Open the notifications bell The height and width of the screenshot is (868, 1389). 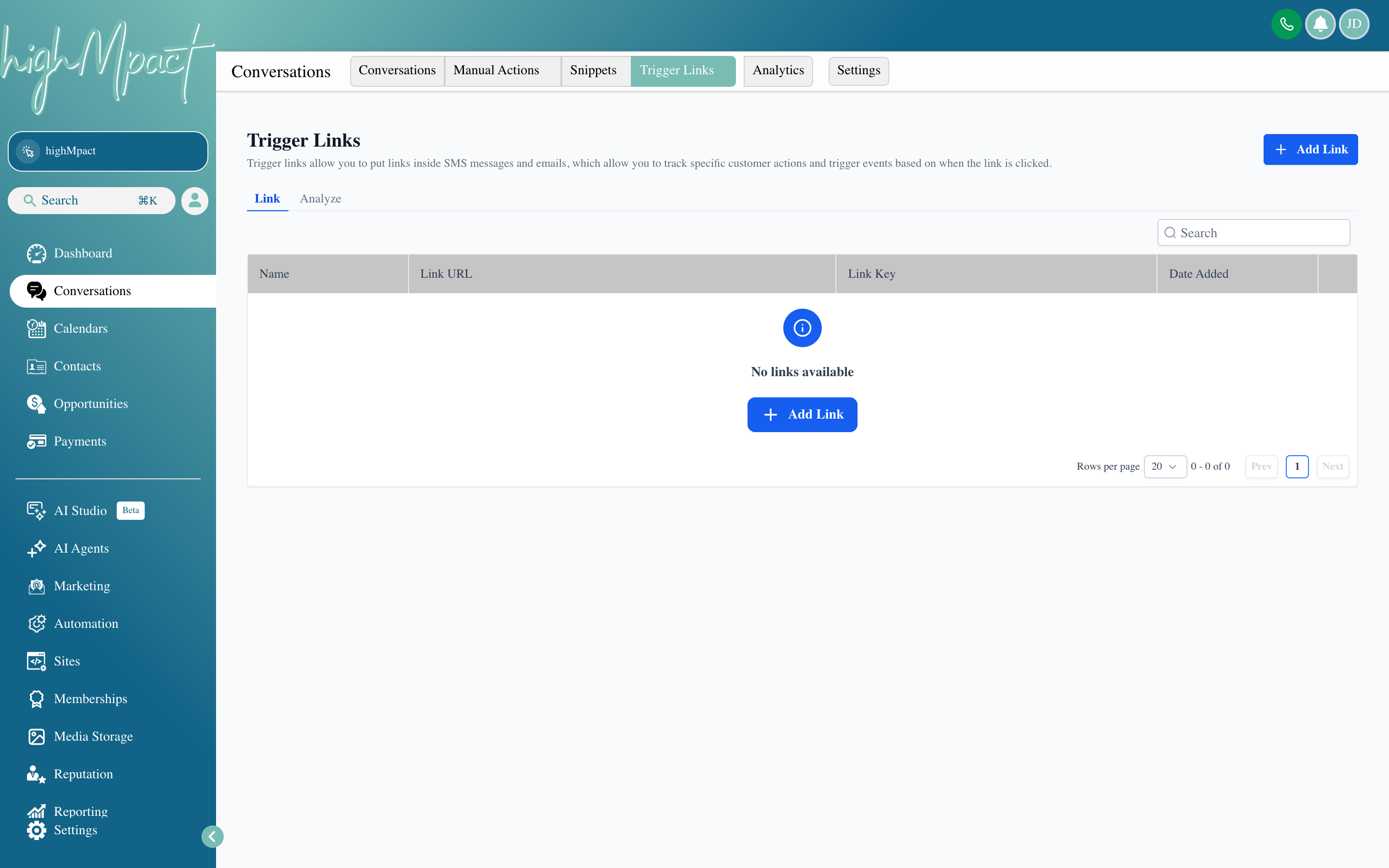[x=1320, y=24]
